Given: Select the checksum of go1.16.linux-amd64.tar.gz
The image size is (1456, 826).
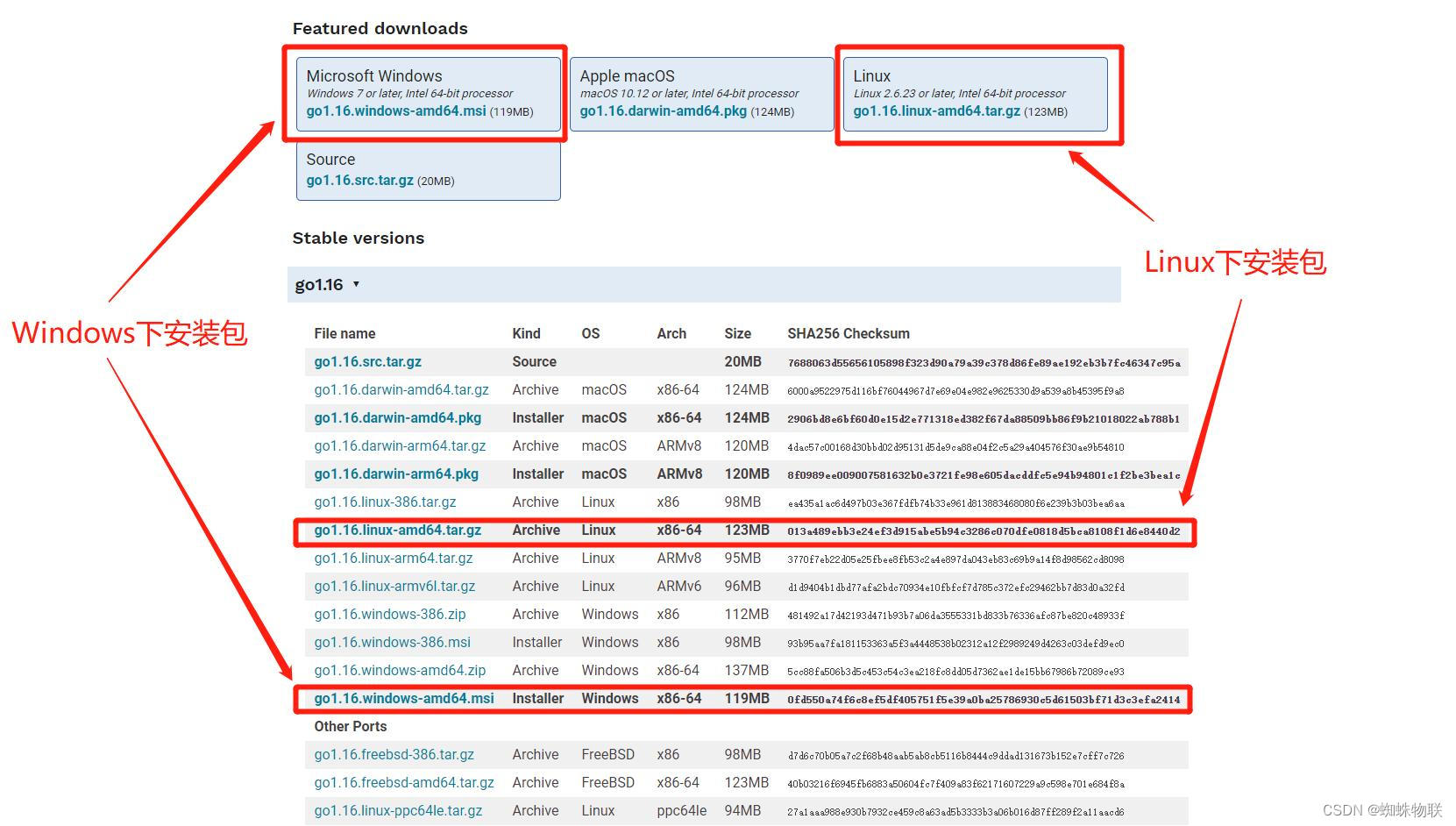Looking at the screenshot, I should [x=984, y=530].
